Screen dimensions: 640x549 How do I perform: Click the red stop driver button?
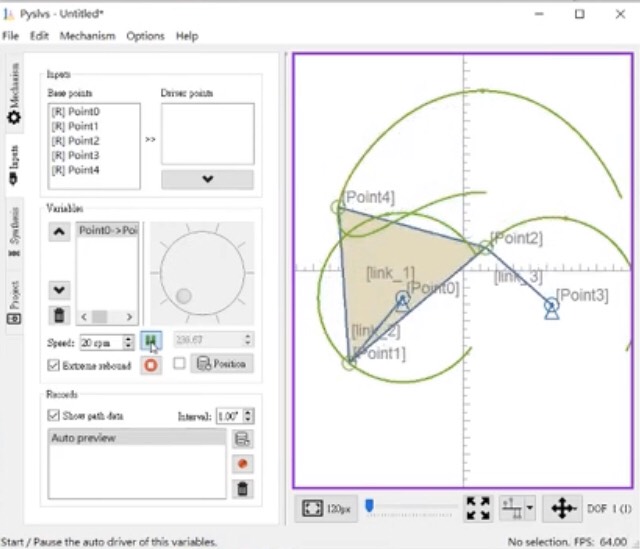[x=151, y=364]
